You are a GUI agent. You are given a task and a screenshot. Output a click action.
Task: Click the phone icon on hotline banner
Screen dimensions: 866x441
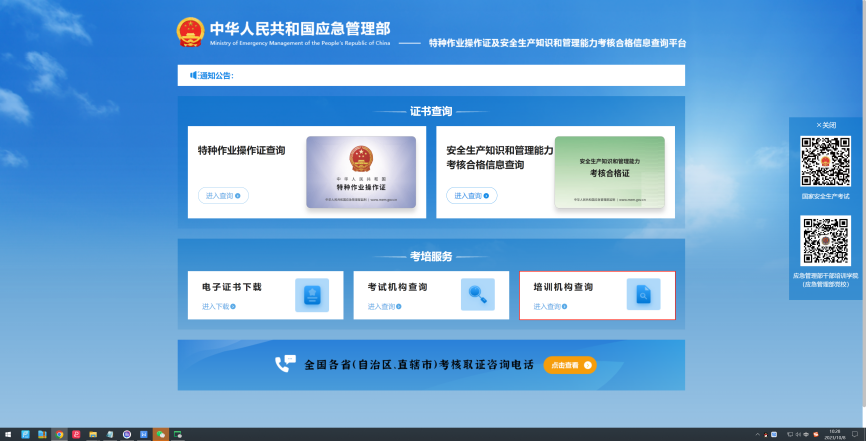285,364
